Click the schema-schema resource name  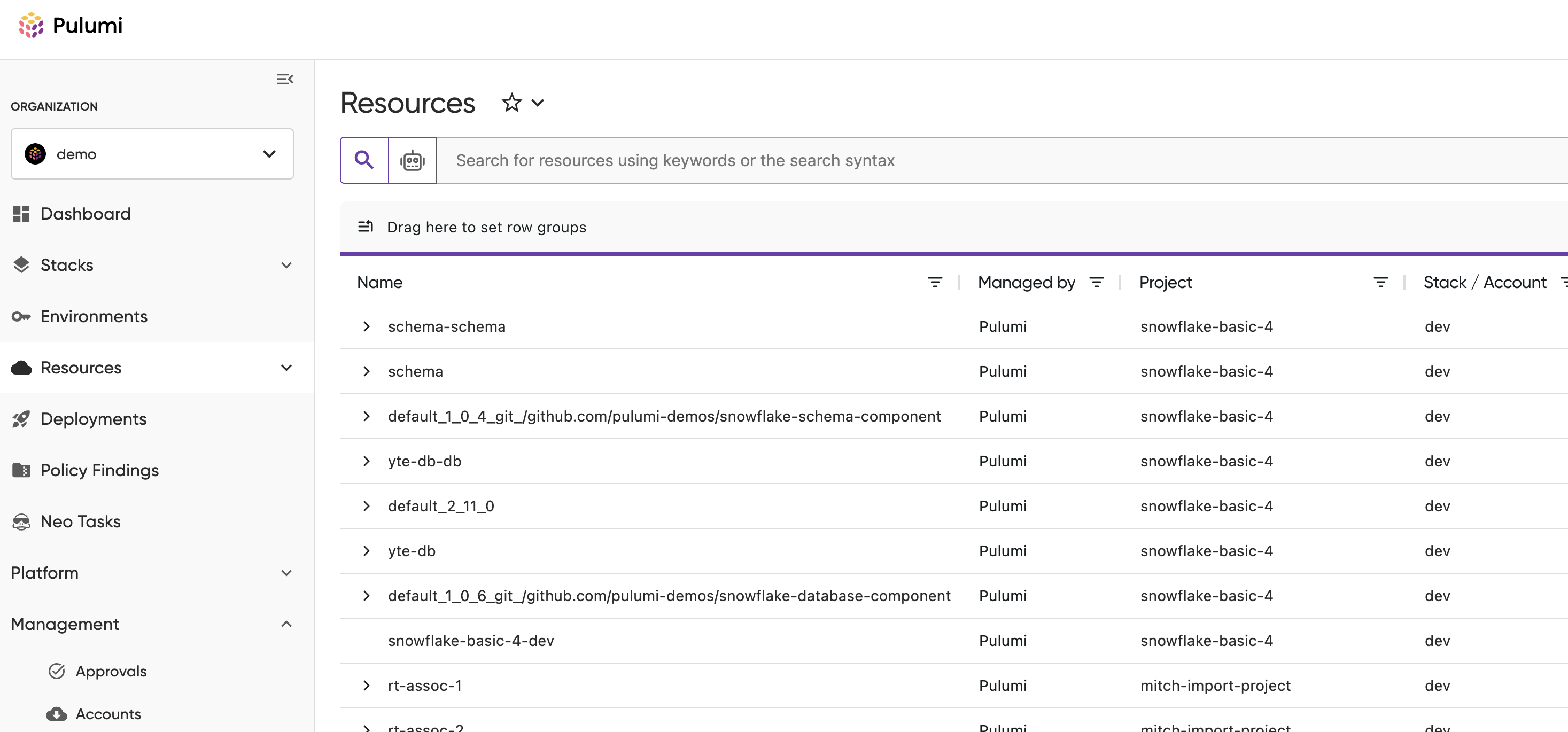(x=447, y=327)
